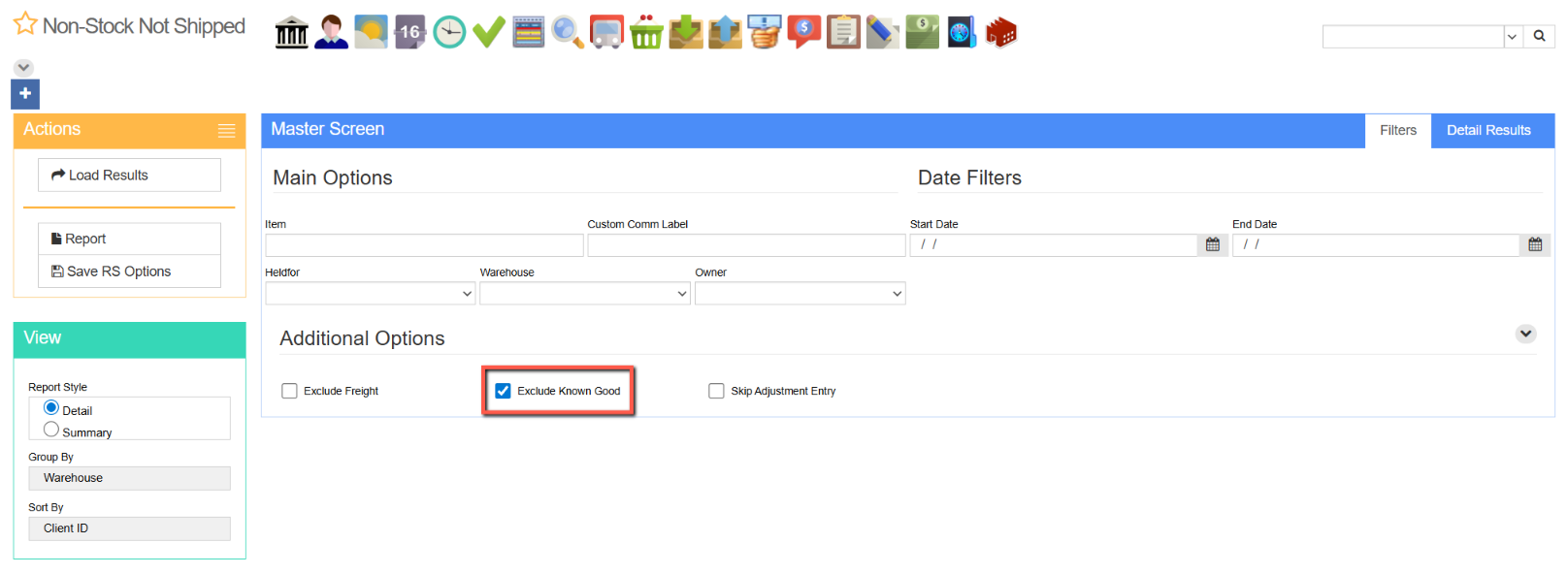
Task: Click the Report button
Action: 129,239
